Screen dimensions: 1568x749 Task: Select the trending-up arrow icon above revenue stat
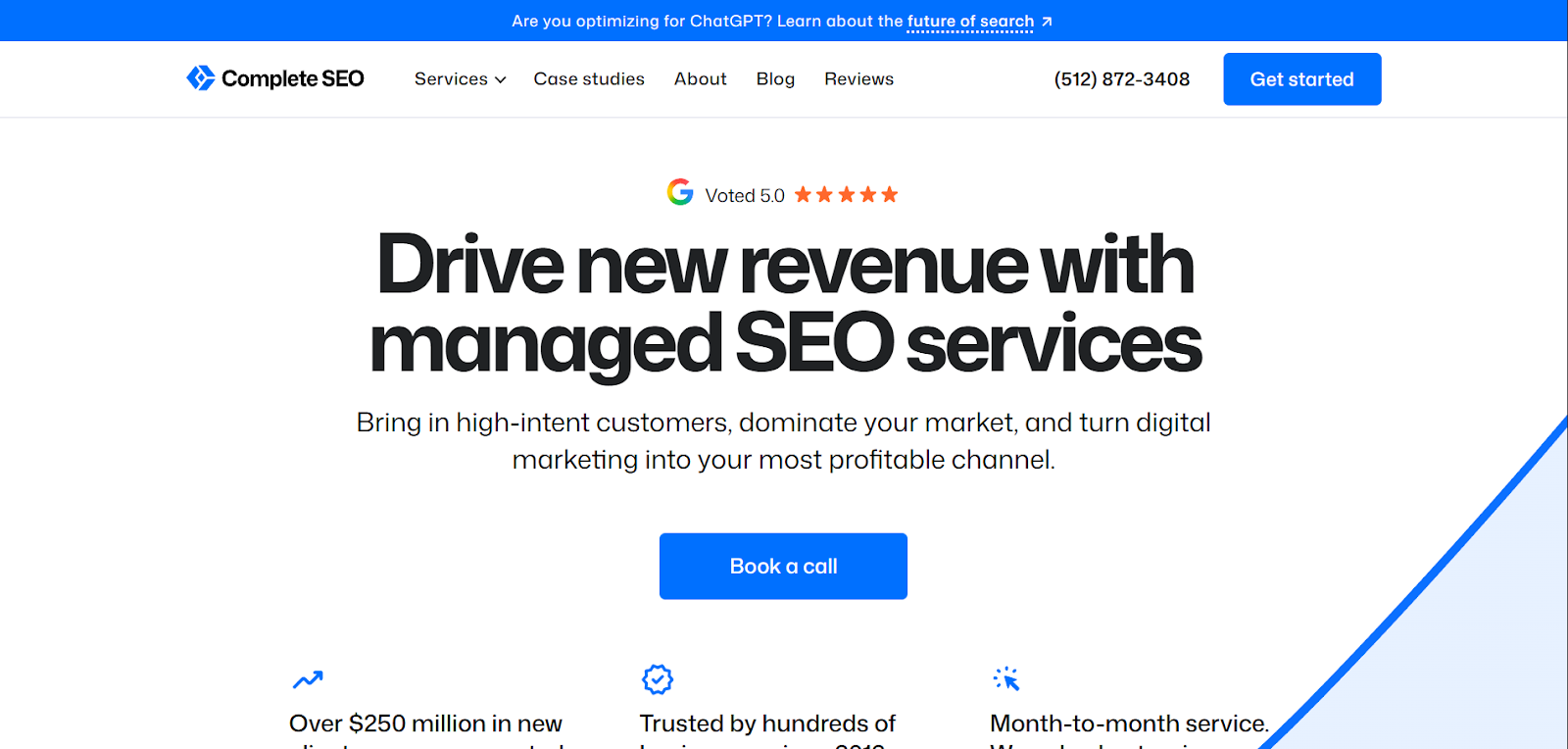coord(307,677)
